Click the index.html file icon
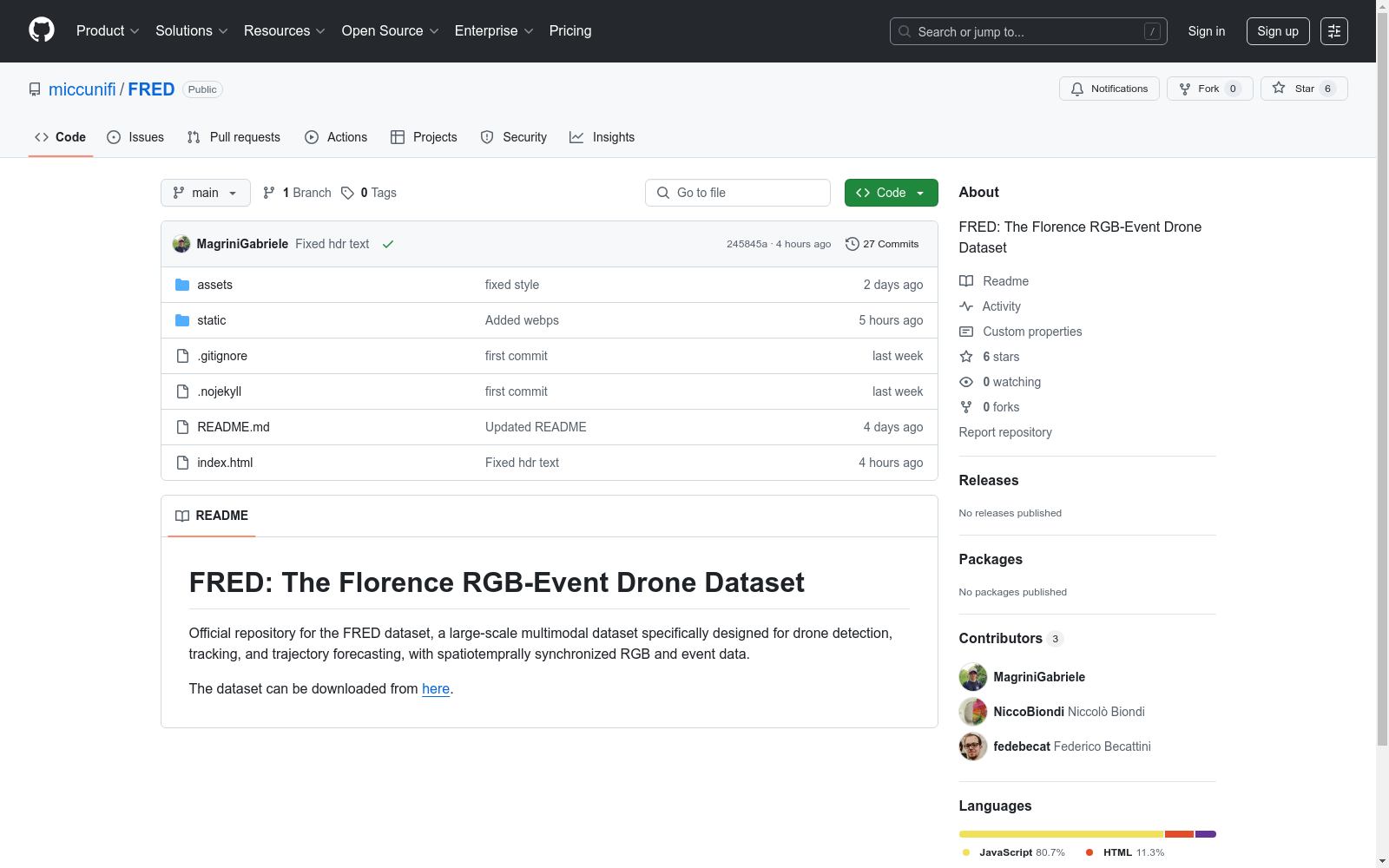The height and width of the screenshot is (868, 1389). [x=182, y=463]
